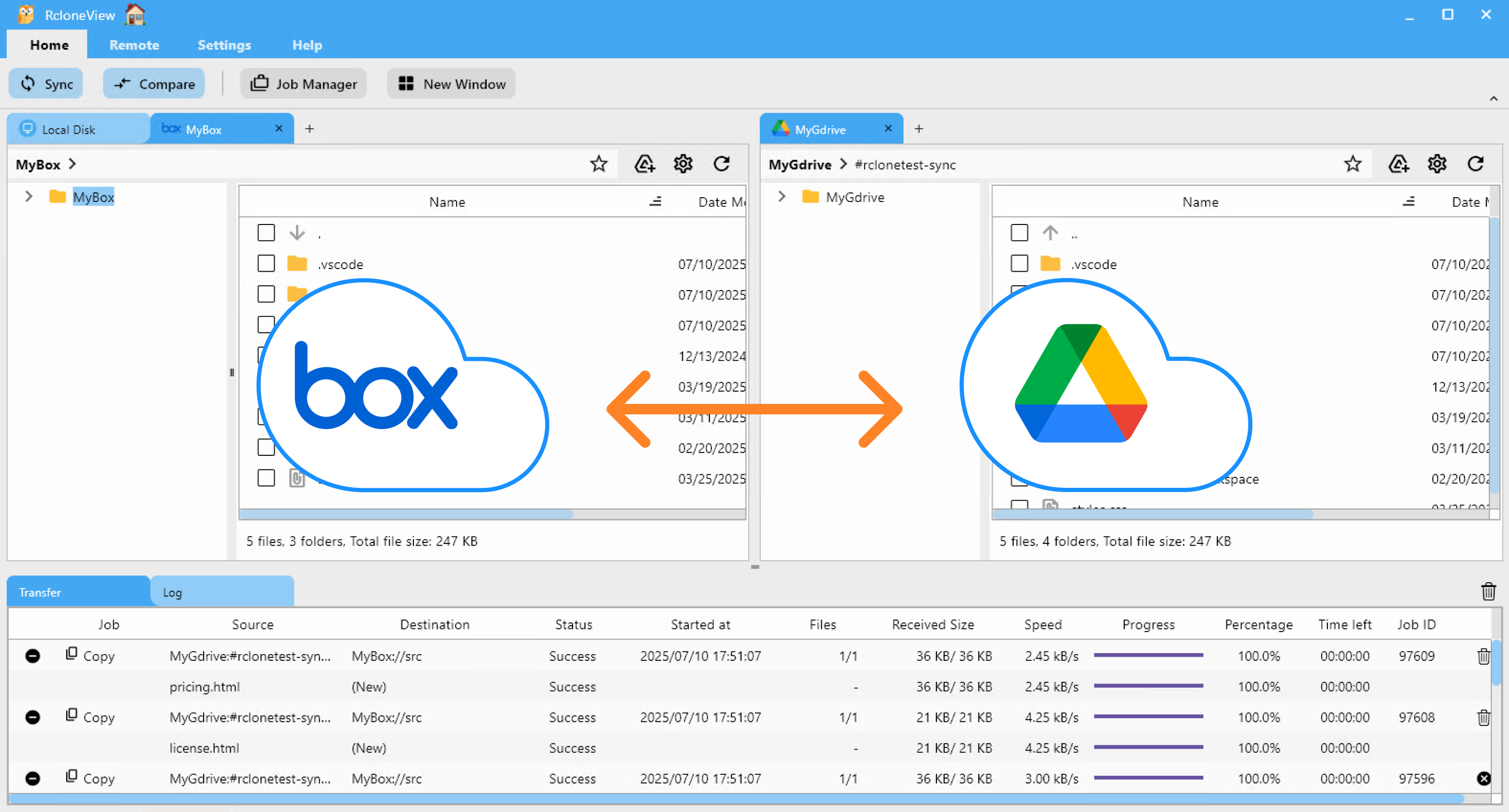
Task: Delete job 97609 using its row trash icon
Action: (x=1484, y=656)
